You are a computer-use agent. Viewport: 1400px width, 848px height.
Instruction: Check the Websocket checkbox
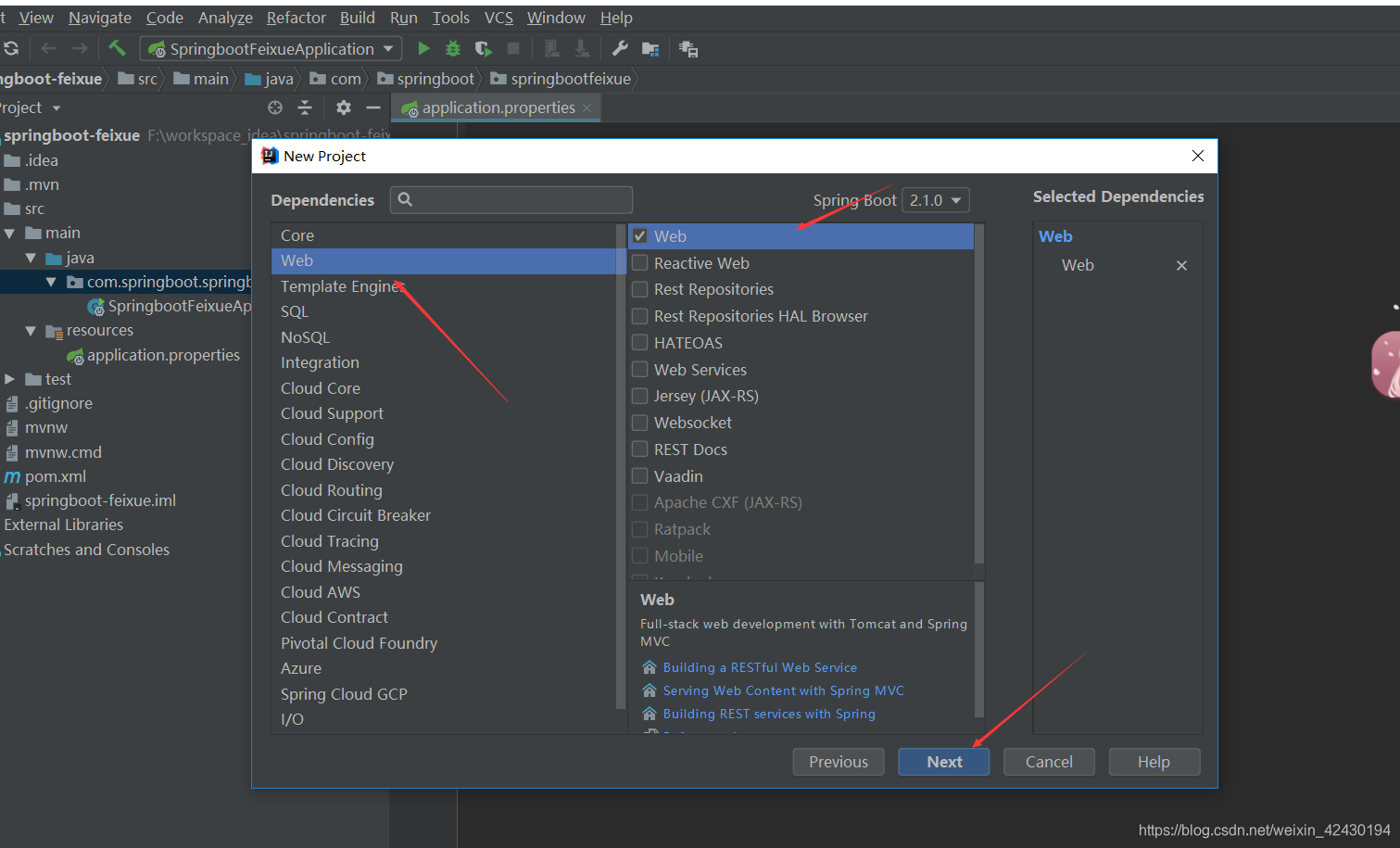pos(639,423)
